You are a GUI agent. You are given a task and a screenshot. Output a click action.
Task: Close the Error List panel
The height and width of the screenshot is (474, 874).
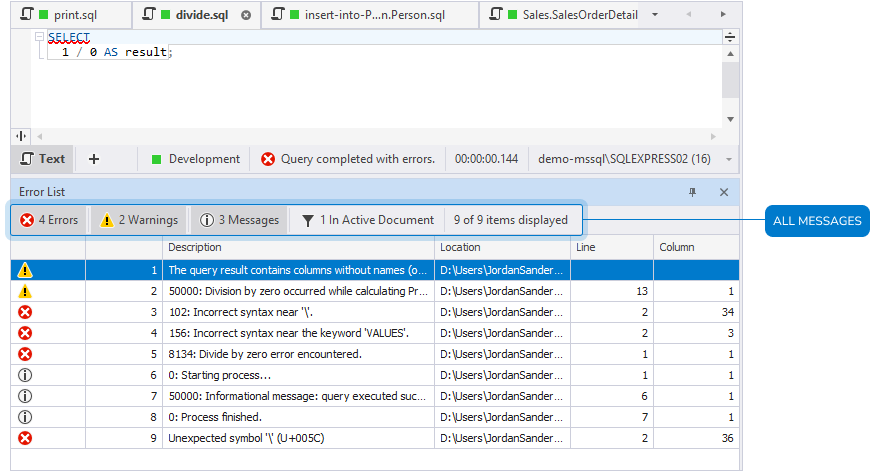tap(724, 191)
